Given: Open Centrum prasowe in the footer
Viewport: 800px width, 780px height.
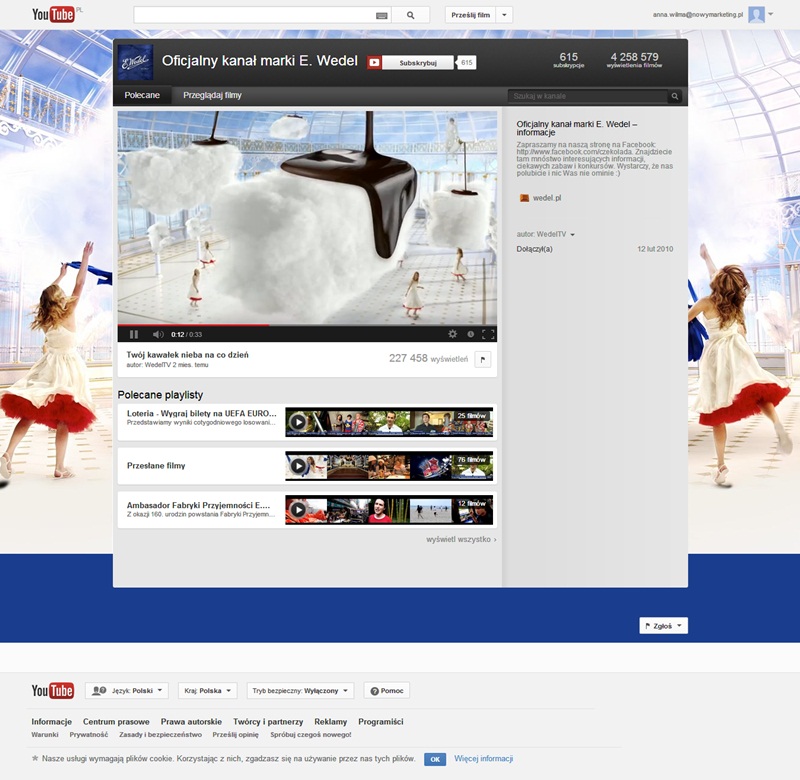Looking at the screenshot, I should click(x=116, y=722).
